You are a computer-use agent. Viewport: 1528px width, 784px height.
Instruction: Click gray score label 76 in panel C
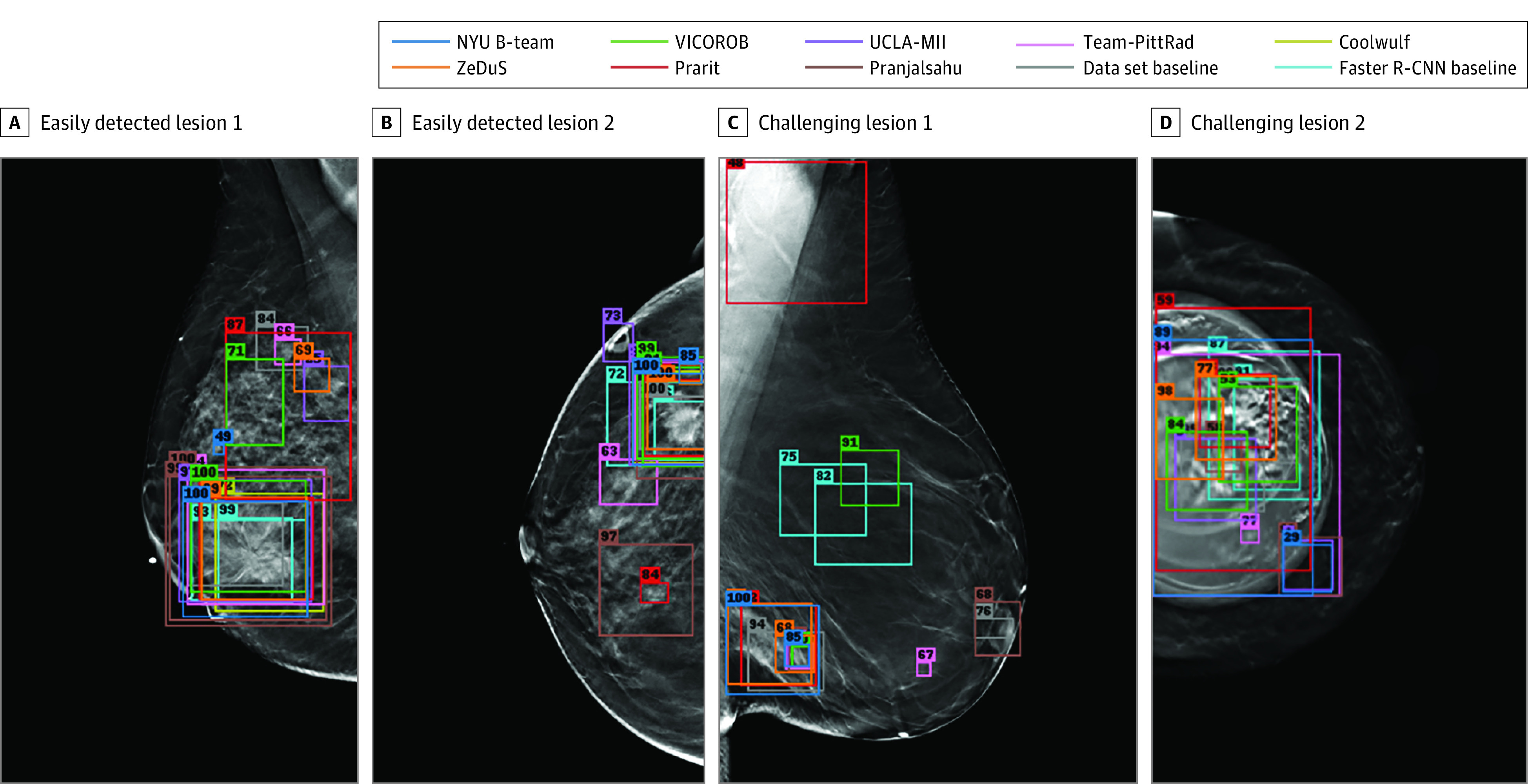(984, 611)
